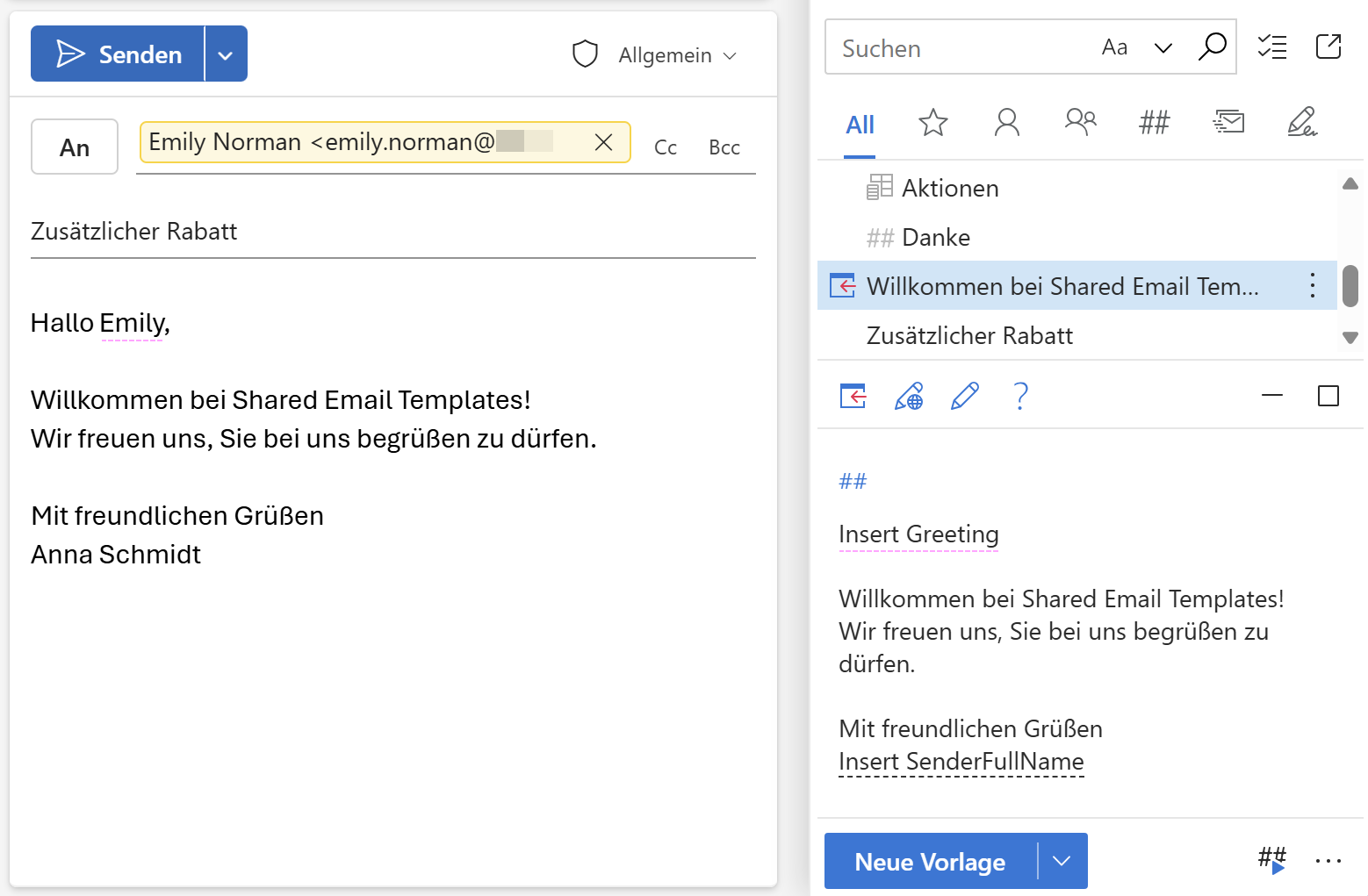Image resolution: width=1368 pixels, height=896 pixels.
Task: Click the template list scrollbar thumb
Action: coord(1350,285)
